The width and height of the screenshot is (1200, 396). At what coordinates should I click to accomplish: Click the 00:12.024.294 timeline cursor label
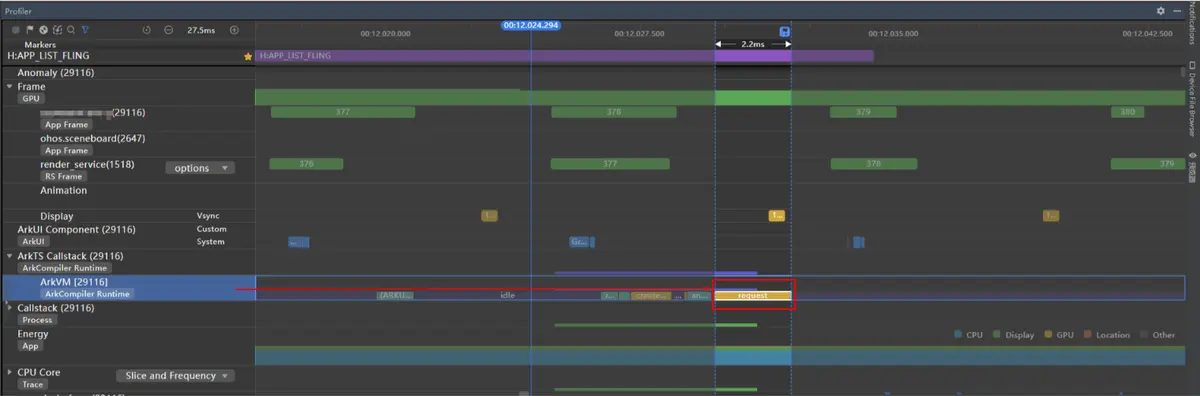coord(531,24)
